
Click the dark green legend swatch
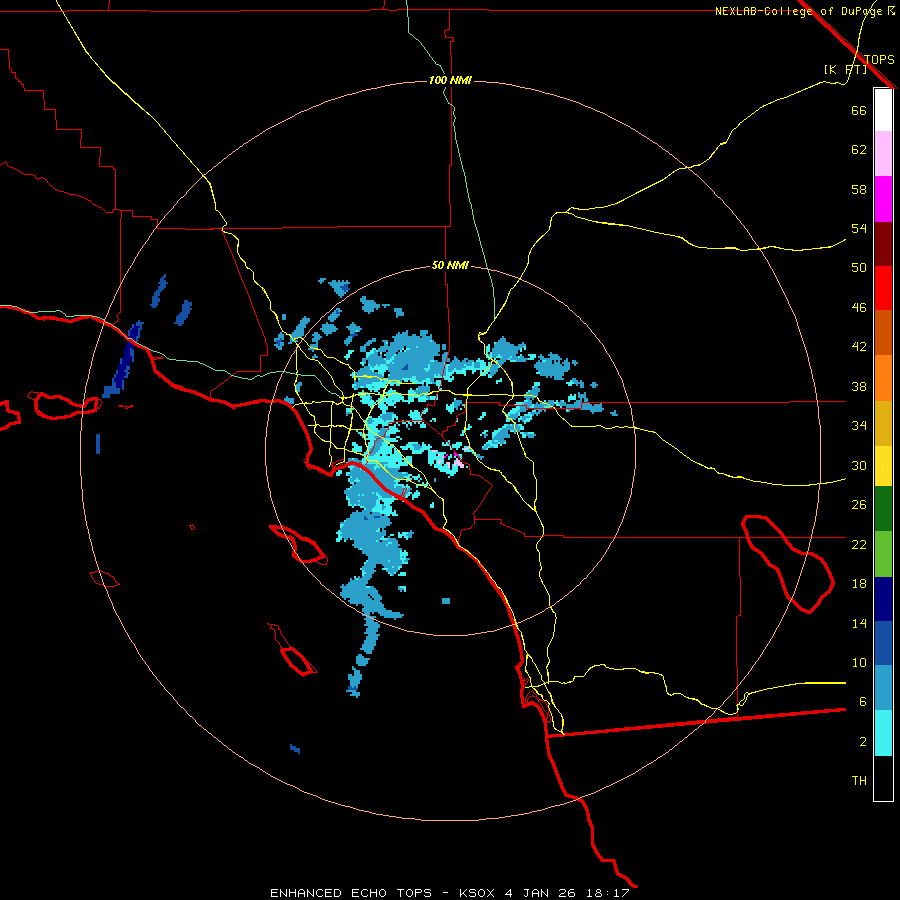pos(883,509)
